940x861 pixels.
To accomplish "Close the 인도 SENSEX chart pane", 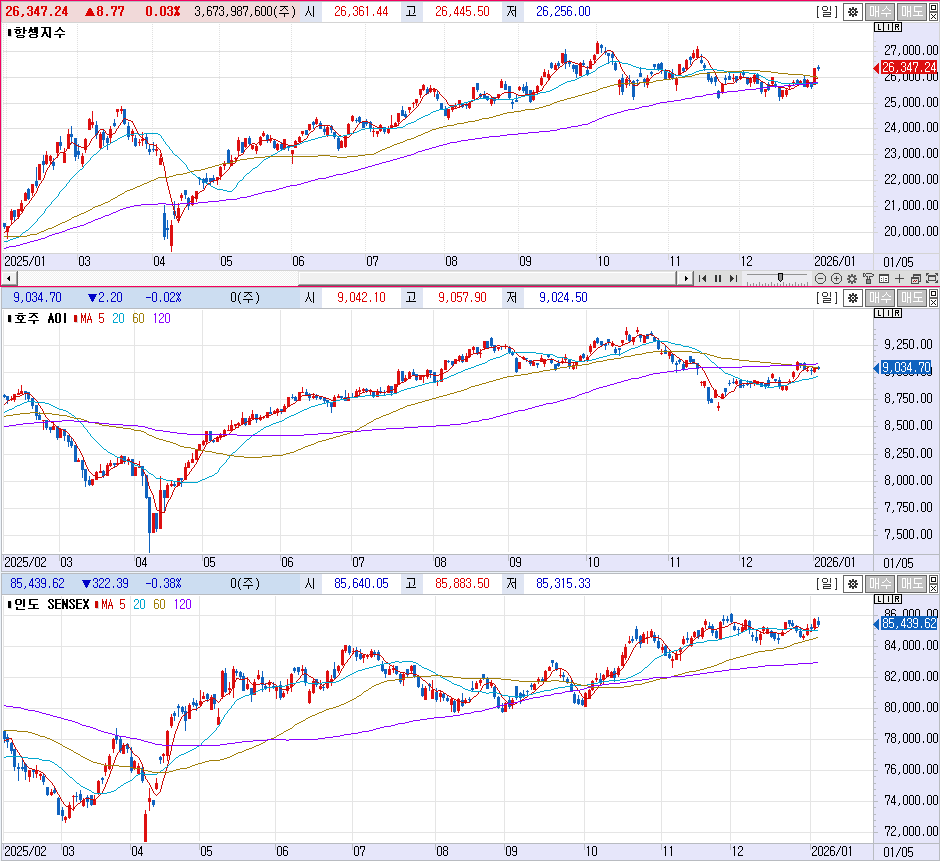I will pos(933,588).
